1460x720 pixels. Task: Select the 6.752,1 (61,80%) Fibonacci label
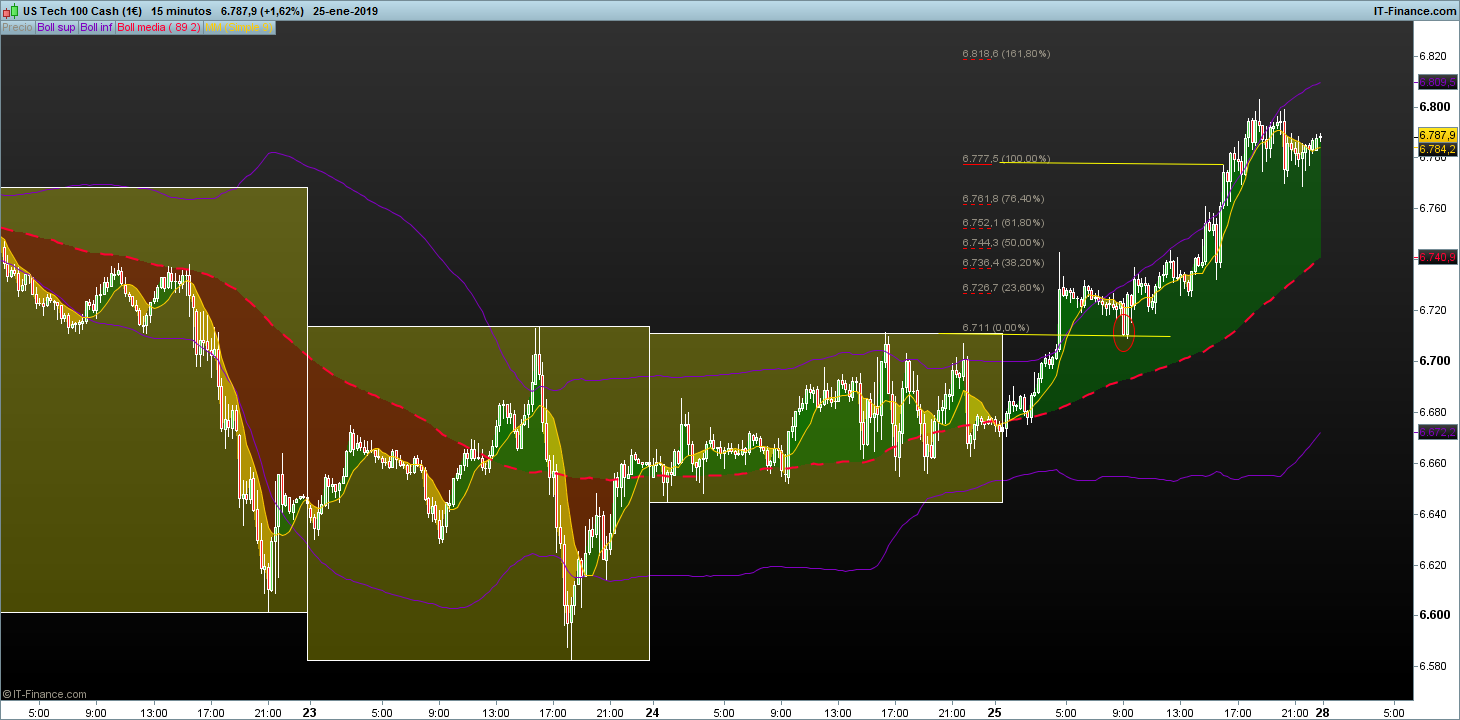click(x=1003, y=223)
